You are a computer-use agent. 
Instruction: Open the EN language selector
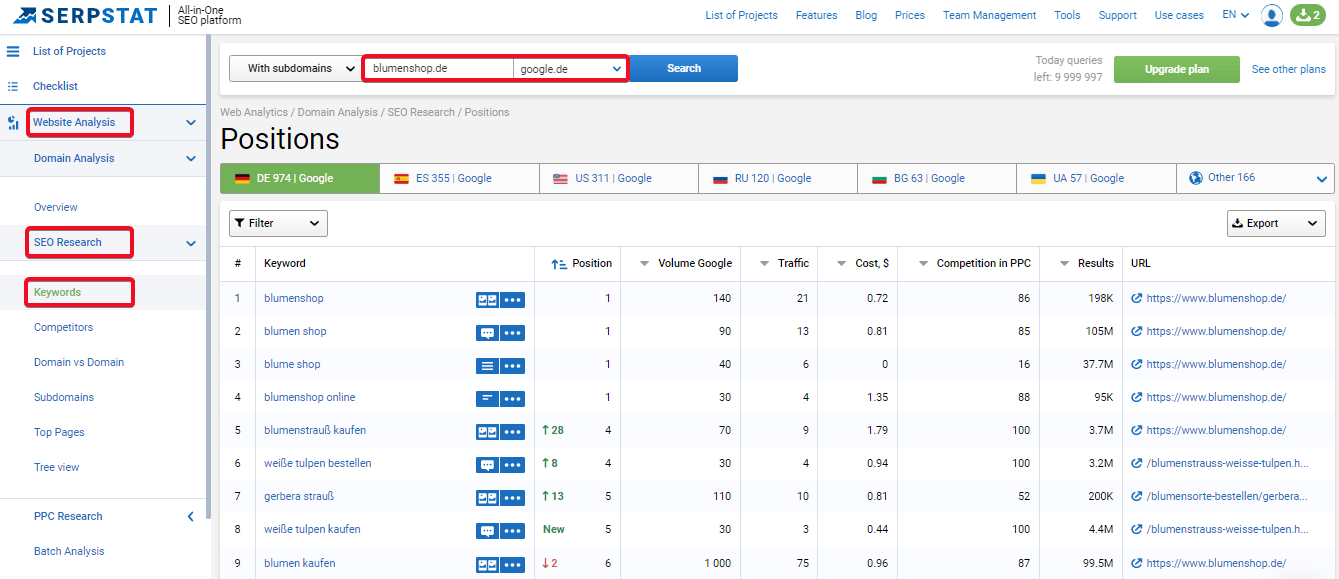(1236, 15)
